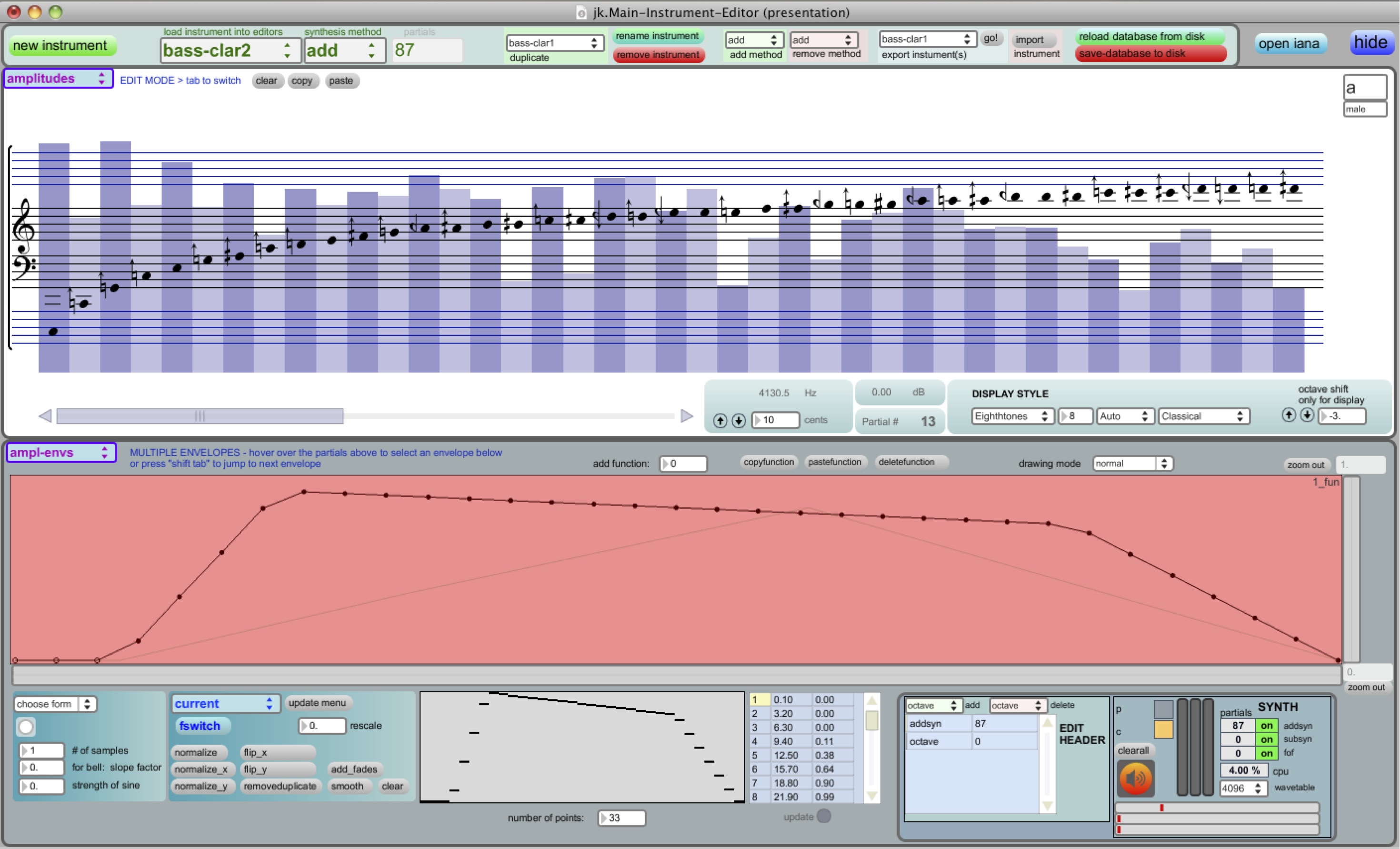Click the hide button
The height and width of the screenshot is (849, 1400).
[1370, 42]
